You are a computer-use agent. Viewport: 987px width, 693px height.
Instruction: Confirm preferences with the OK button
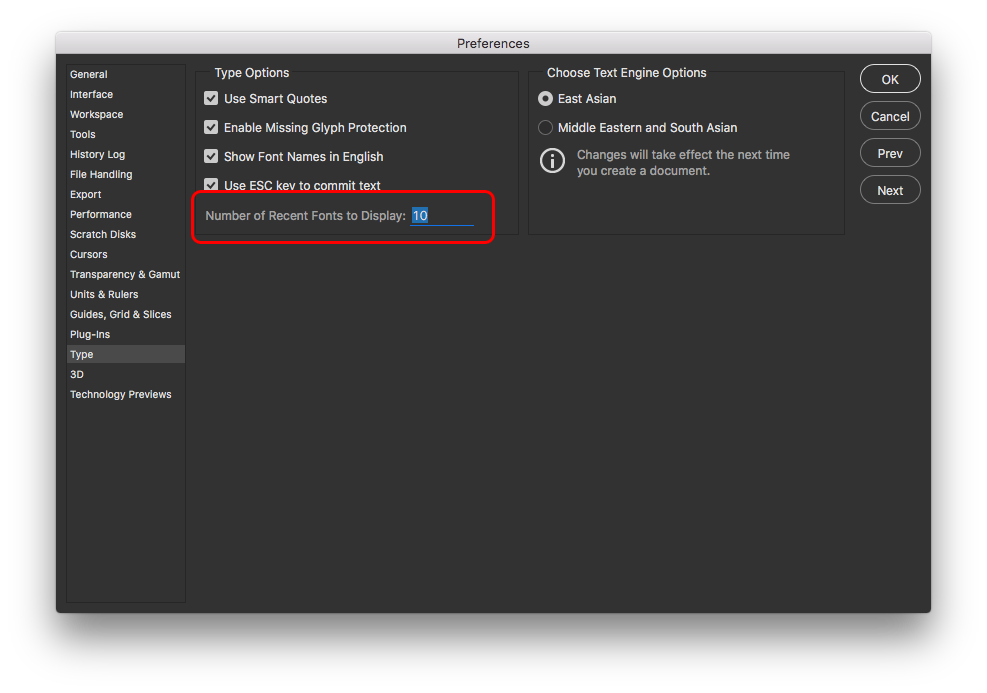[x=890, y=79]
